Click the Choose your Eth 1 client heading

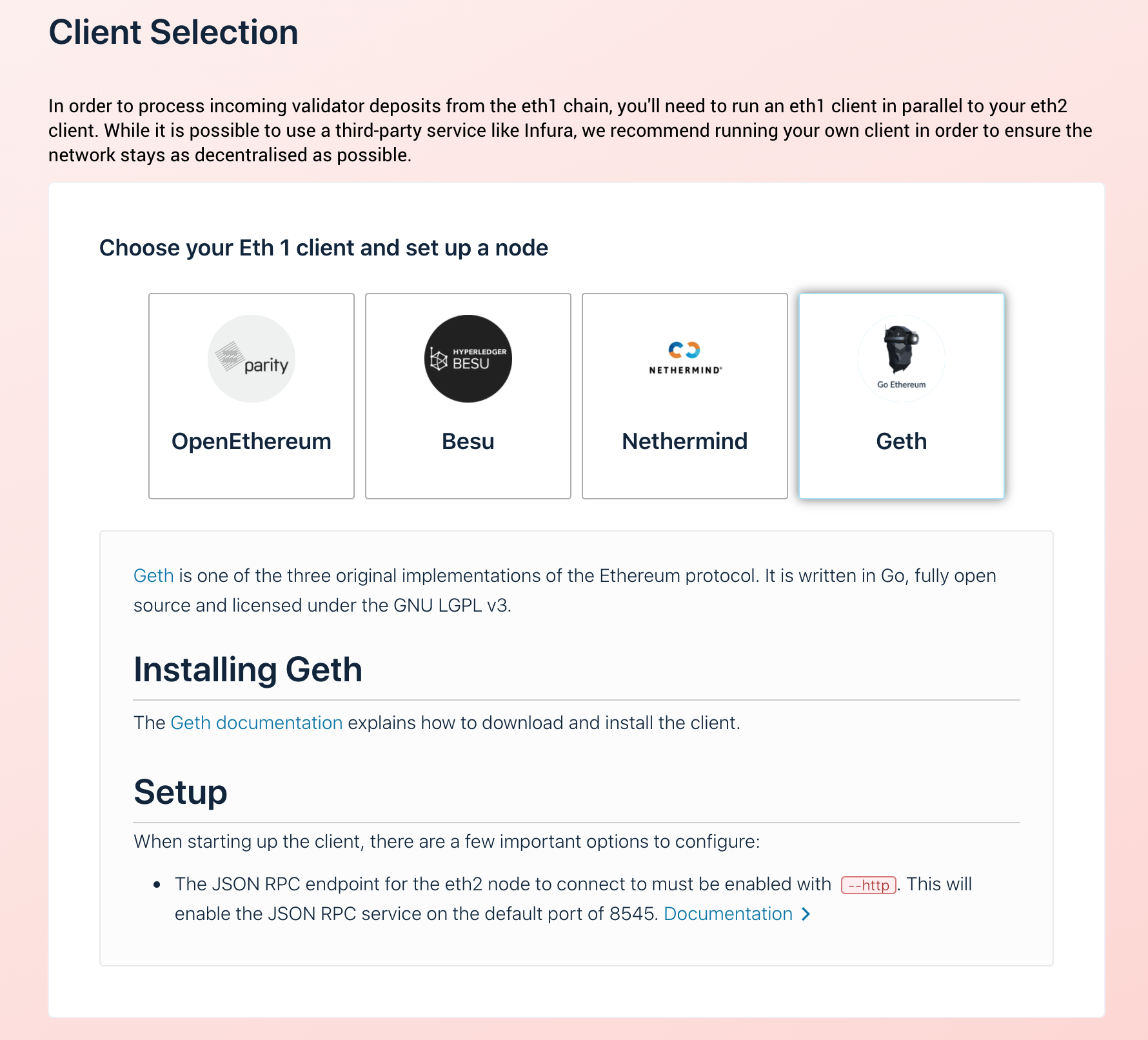point(323,248)
